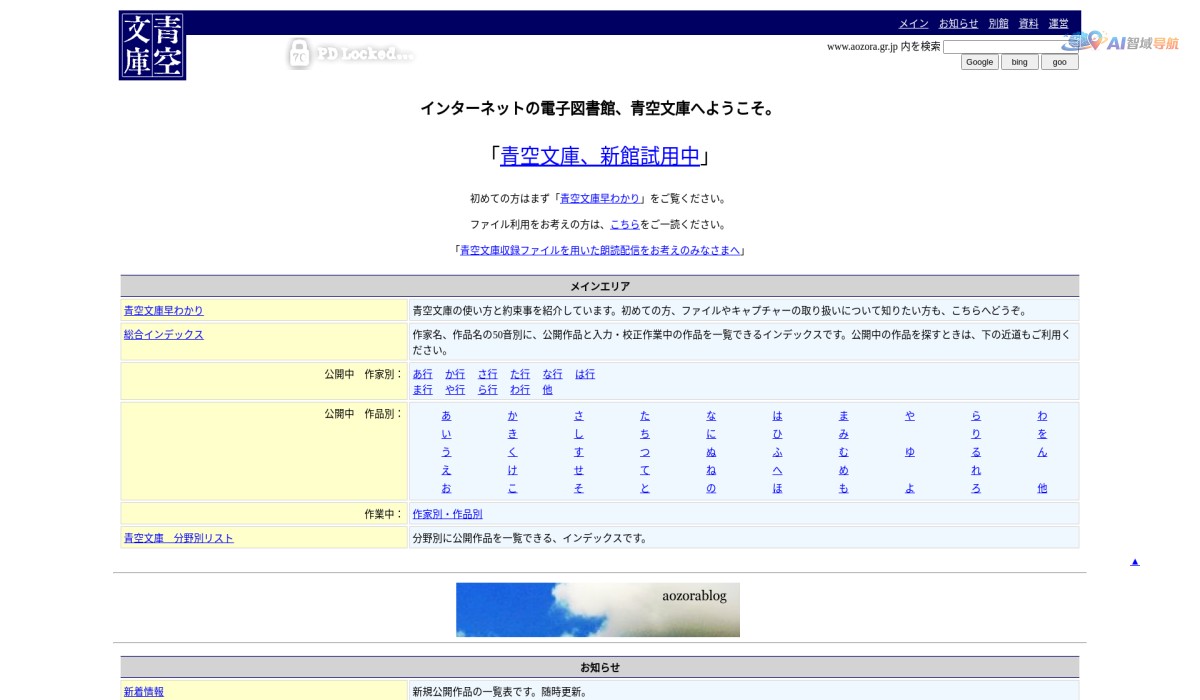Open the 別館 navigation link
The image size is (1200, 700).
click(998, 22)
